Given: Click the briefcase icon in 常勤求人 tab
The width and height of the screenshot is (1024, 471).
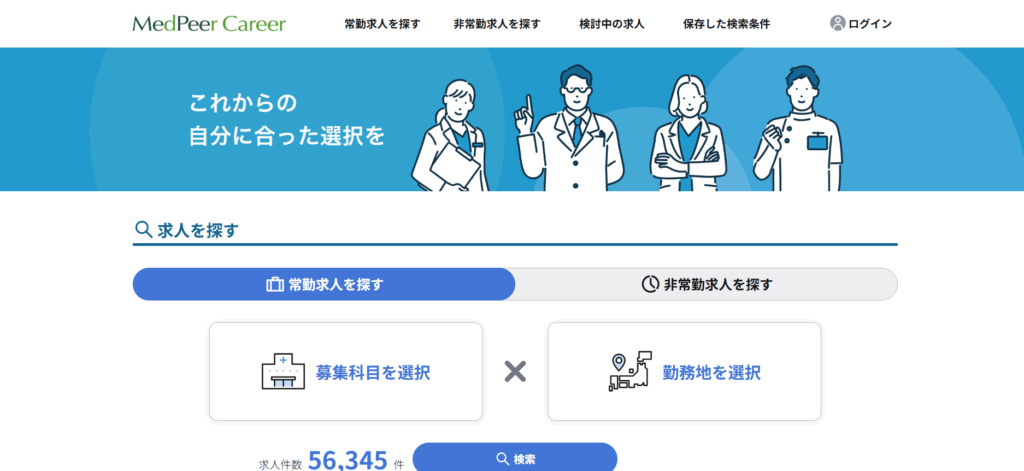Looking at the screenshot, I should 275,285.
